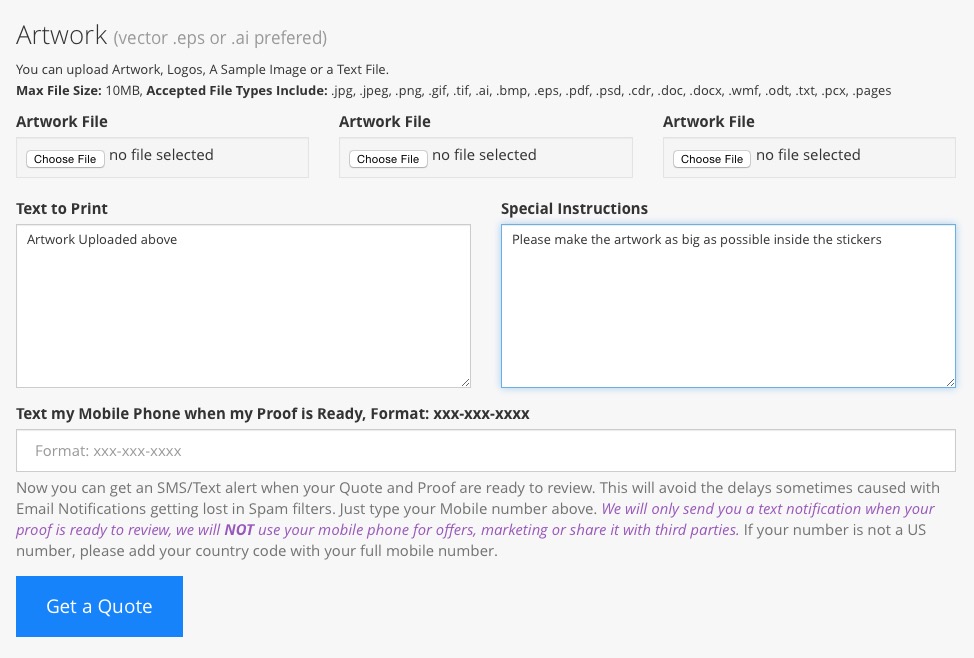
Task: Click the first Artwork File label
Action: click(62, 122)
